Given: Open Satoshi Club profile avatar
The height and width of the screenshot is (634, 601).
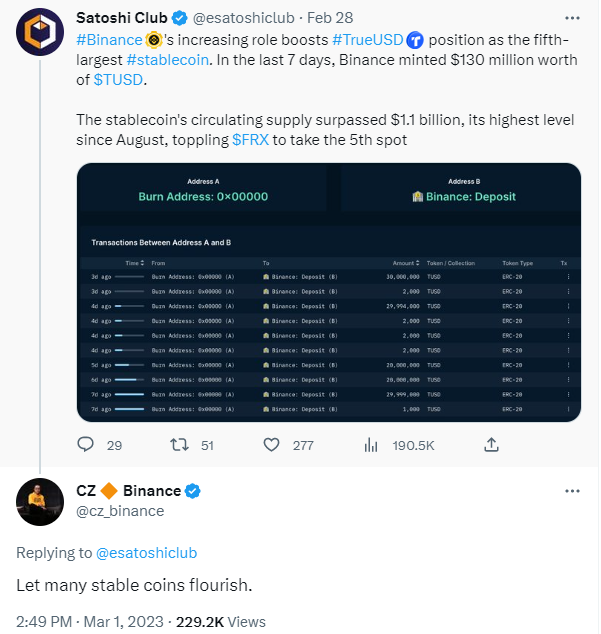Looking at the screenshot, I should 40,32.
